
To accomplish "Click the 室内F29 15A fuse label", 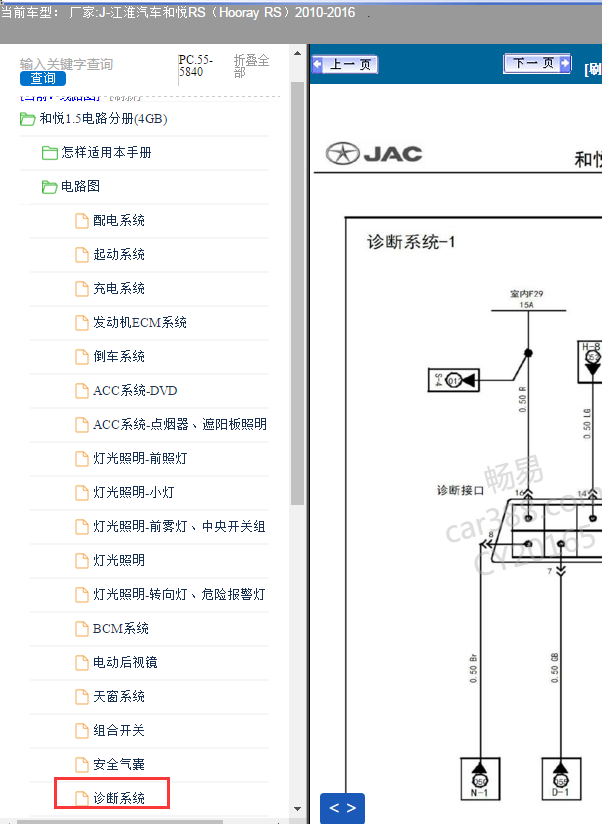I will pyautogui.click(x=527, y=299).
